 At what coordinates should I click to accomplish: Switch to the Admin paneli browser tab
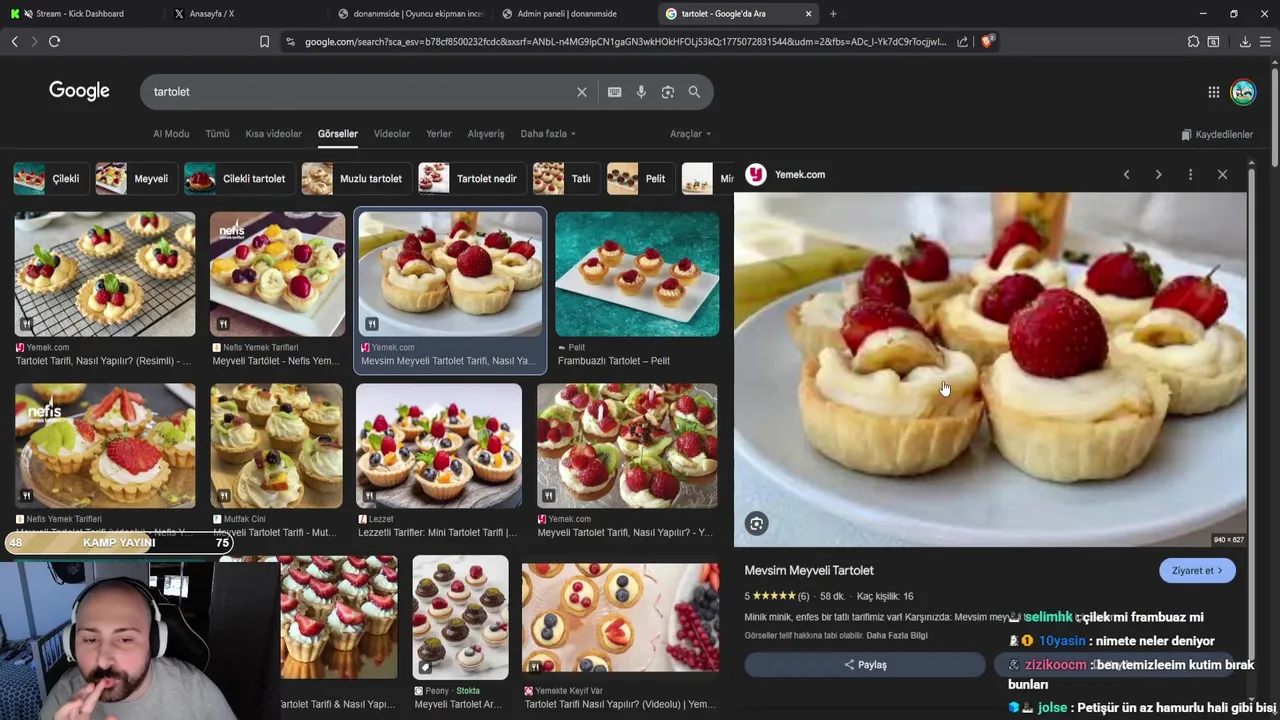coord(567,14)
